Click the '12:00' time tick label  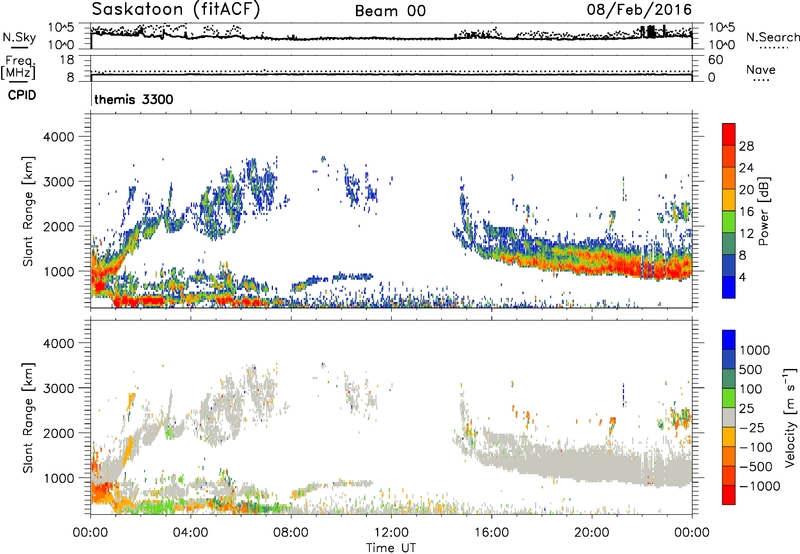click(x=391, y=533)
